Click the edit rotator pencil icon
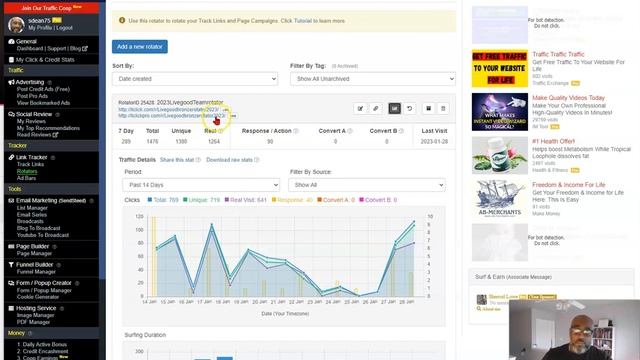Viewport: 640px width, 360px height. 360,109
